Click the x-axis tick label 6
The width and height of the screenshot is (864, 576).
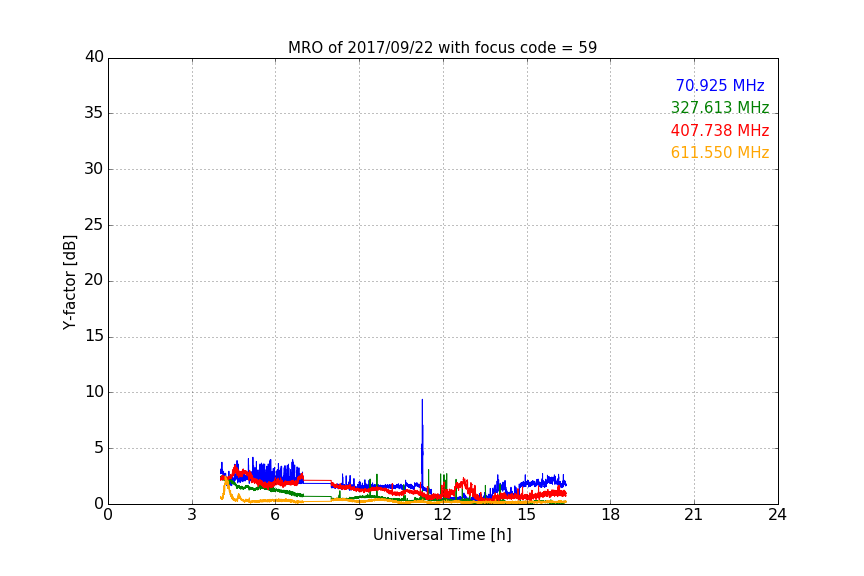point(276,515)
